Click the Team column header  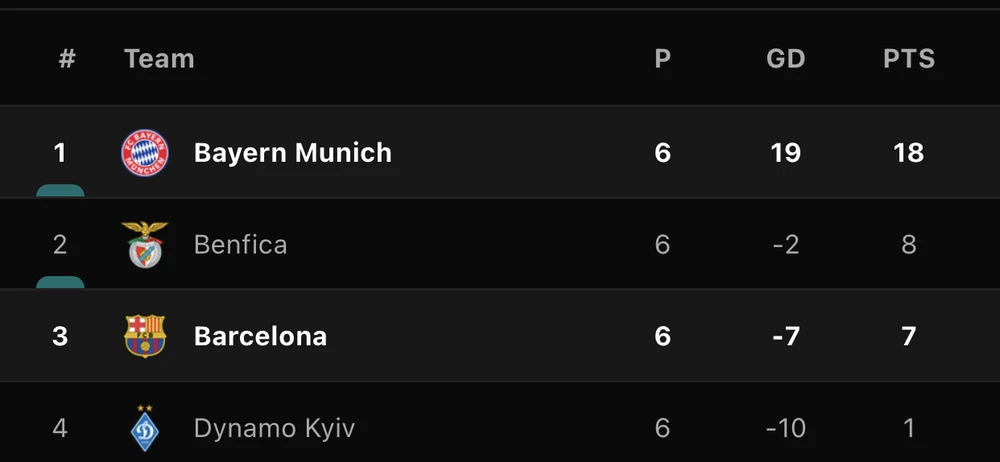(x=159, y=59)
